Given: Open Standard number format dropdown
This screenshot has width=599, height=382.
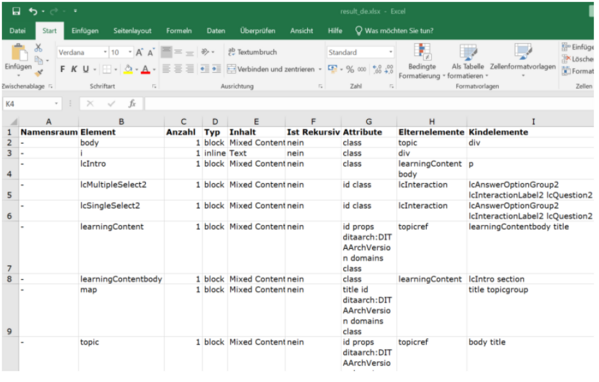Looking at the screenshot, I should coord(390,52).
